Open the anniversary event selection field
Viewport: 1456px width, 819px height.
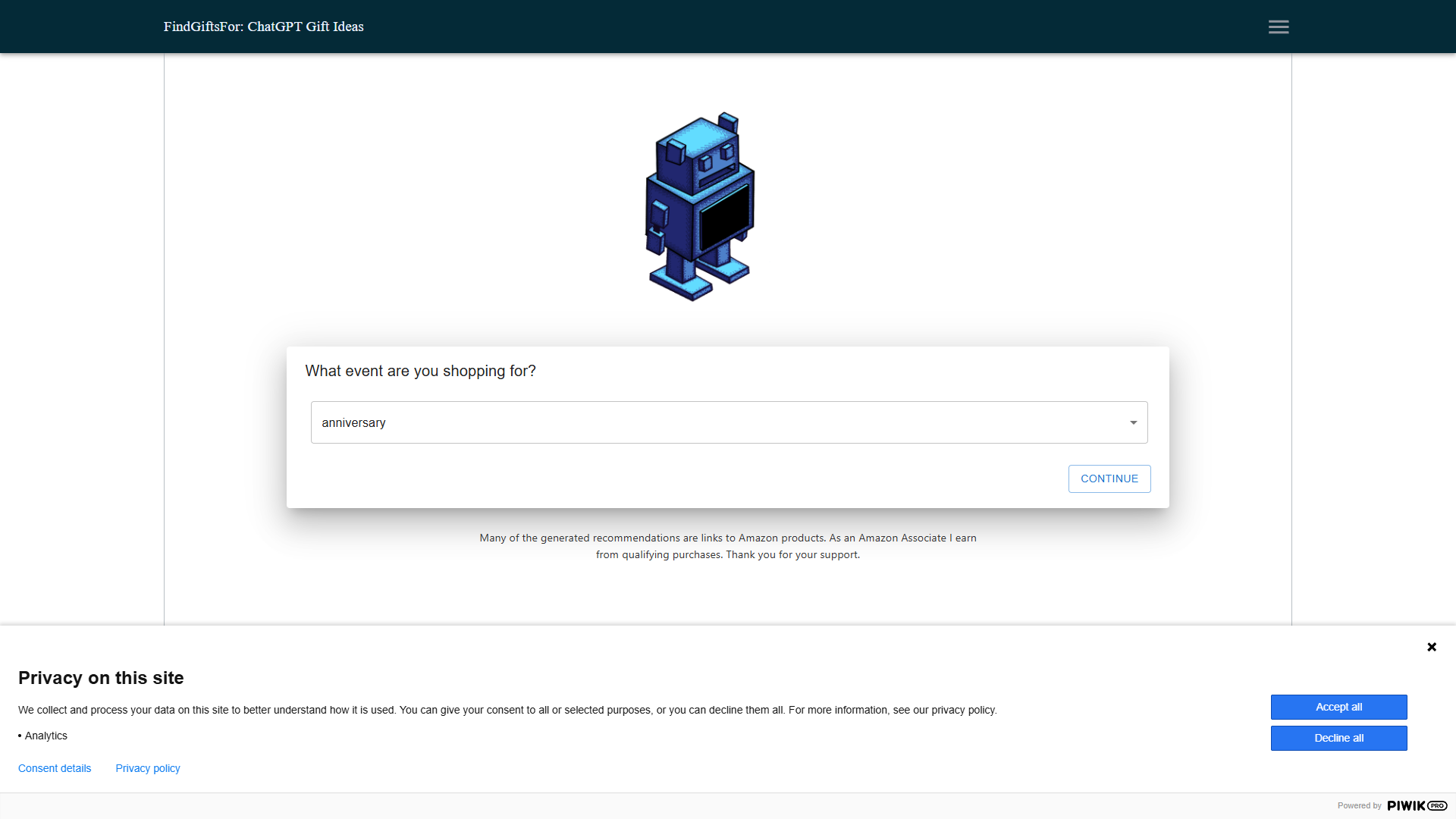729,422
